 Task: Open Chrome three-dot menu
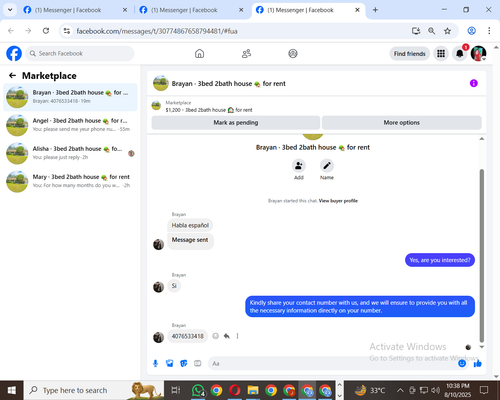(489, 31)
